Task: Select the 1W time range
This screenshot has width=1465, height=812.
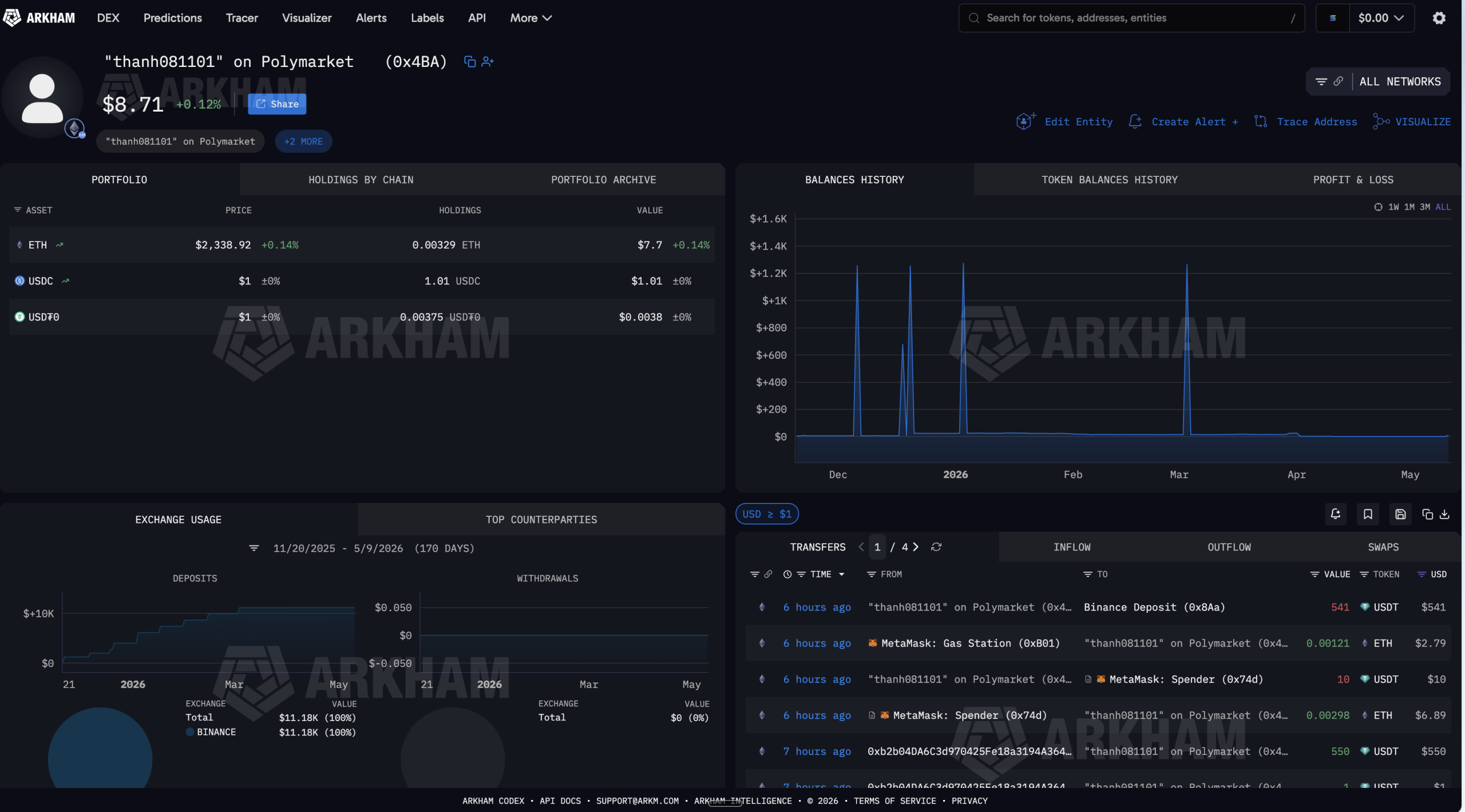Action: pos(1393,207)
